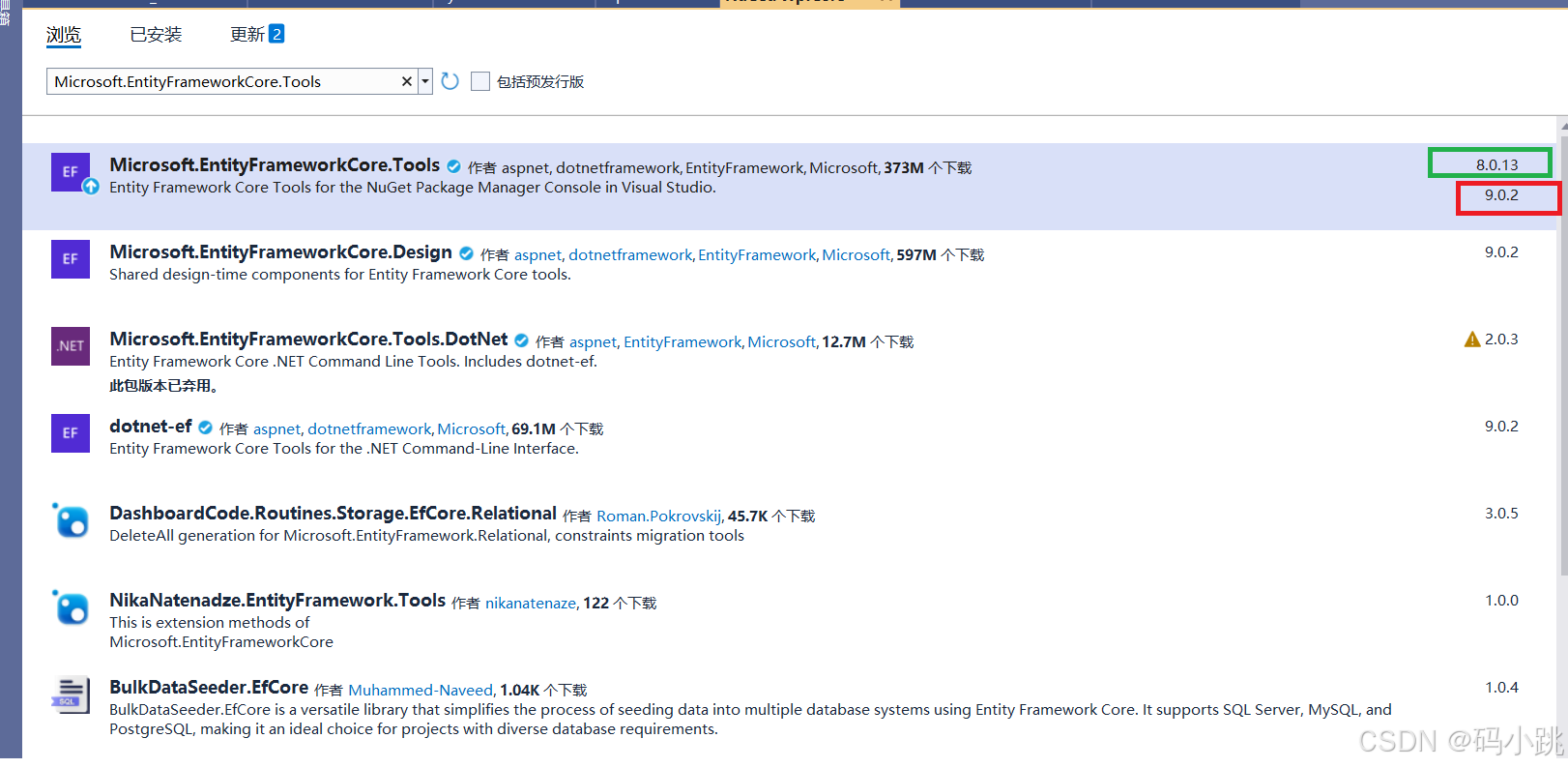The height and width of the screenshot is (768, 1568).
Task: Click verified checkmark beside Microsoft.EntityFrameworkCore.Design
Action: 466,253
